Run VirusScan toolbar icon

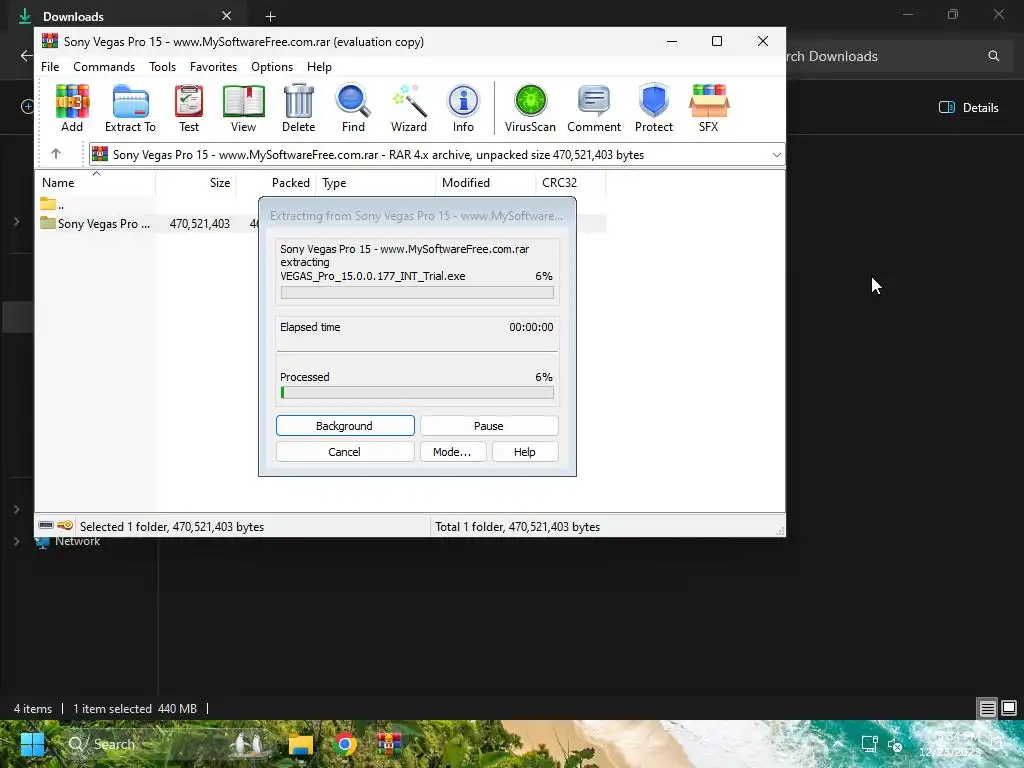tap(530, 108)
